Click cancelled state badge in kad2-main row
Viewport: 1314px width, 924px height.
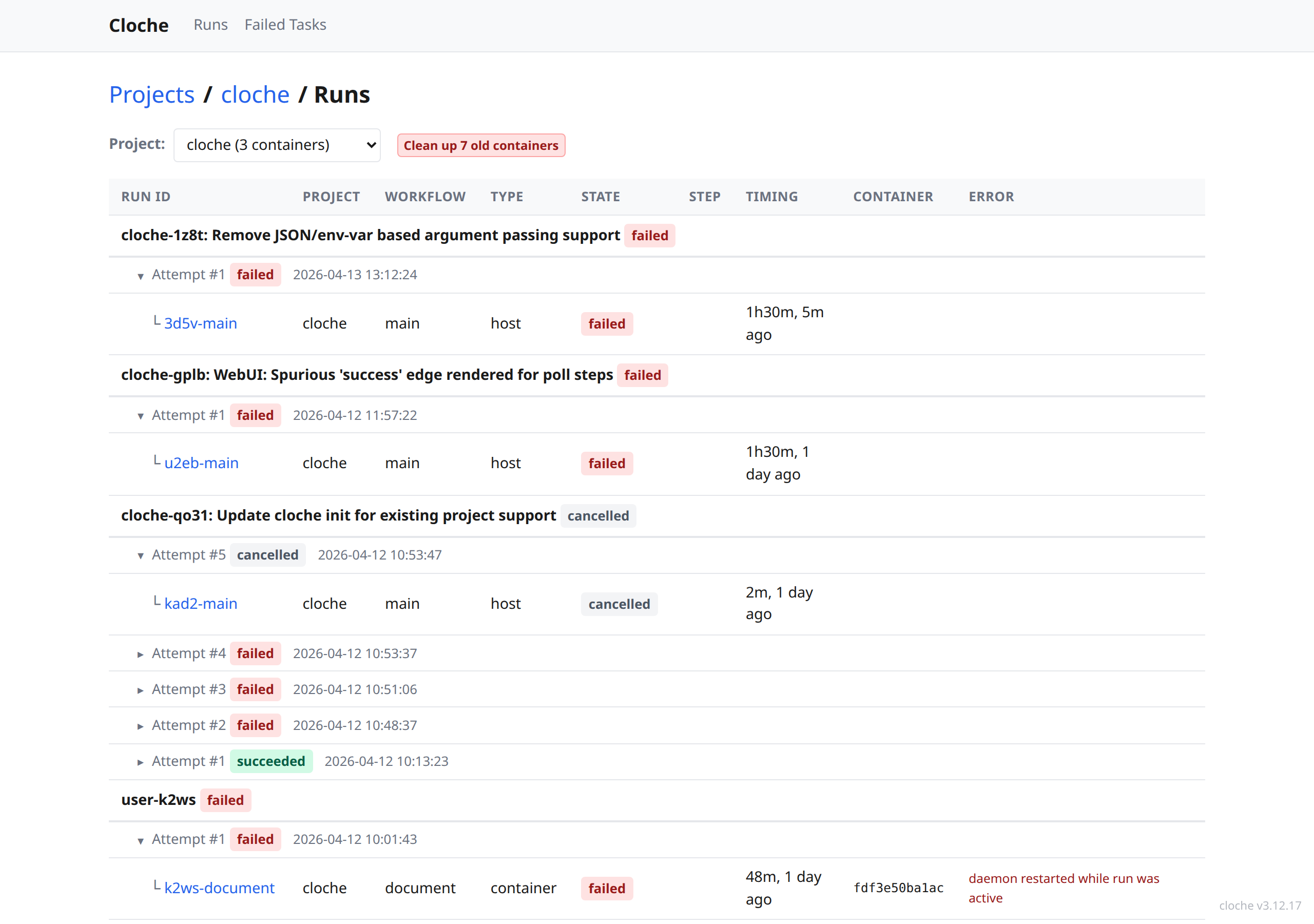pyautogui.click(x=619, y=604)
